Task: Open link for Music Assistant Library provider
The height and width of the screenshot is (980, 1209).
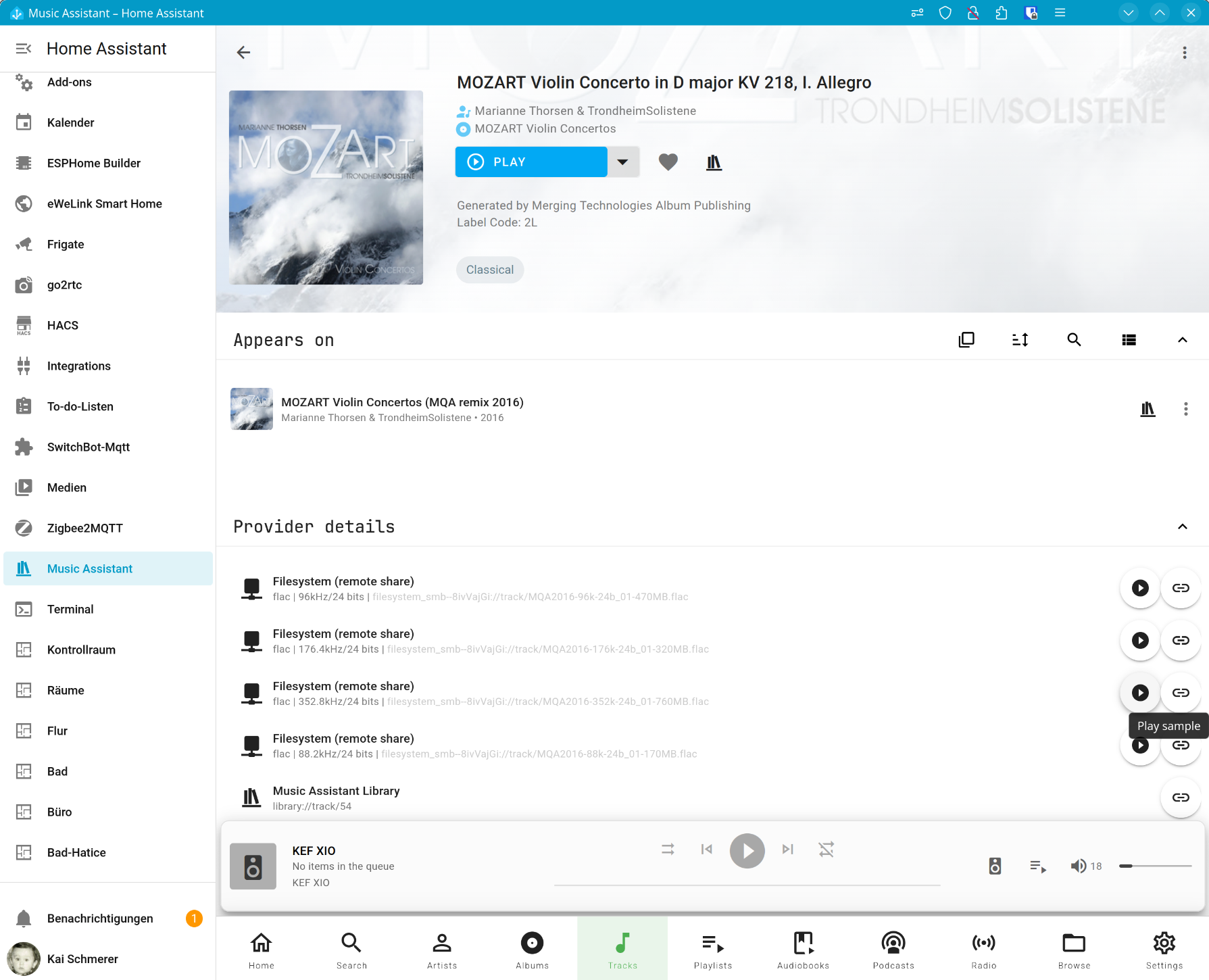Action: (1181, 798)
